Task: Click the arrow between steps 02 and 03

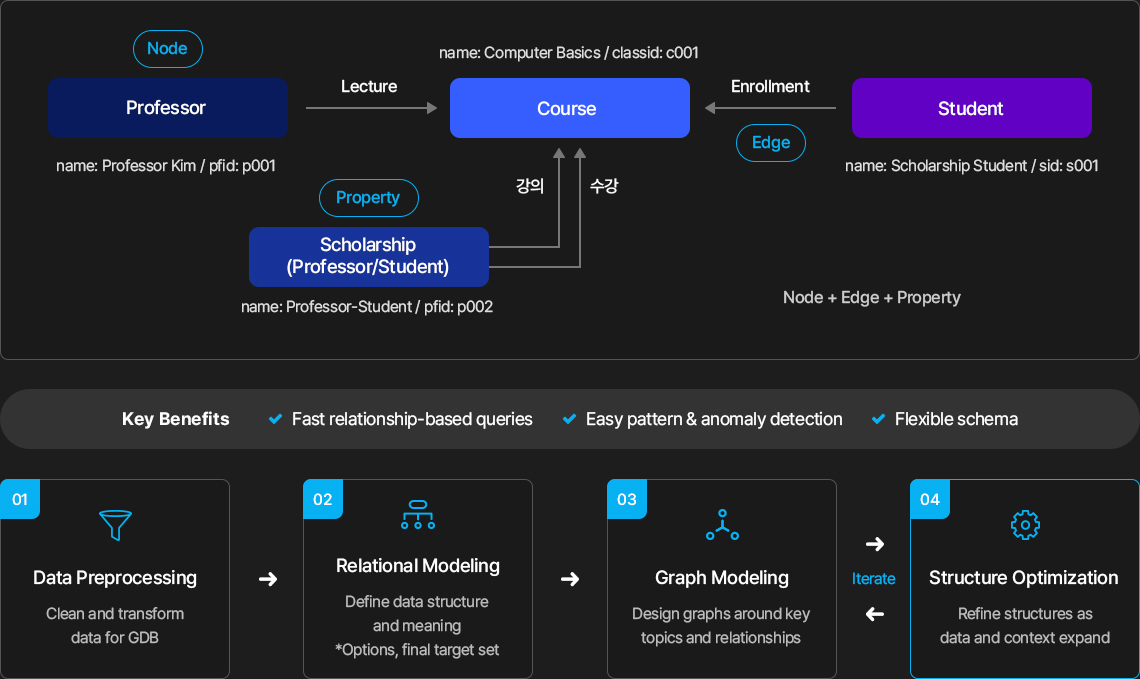Action: click(x=570, y=579)
